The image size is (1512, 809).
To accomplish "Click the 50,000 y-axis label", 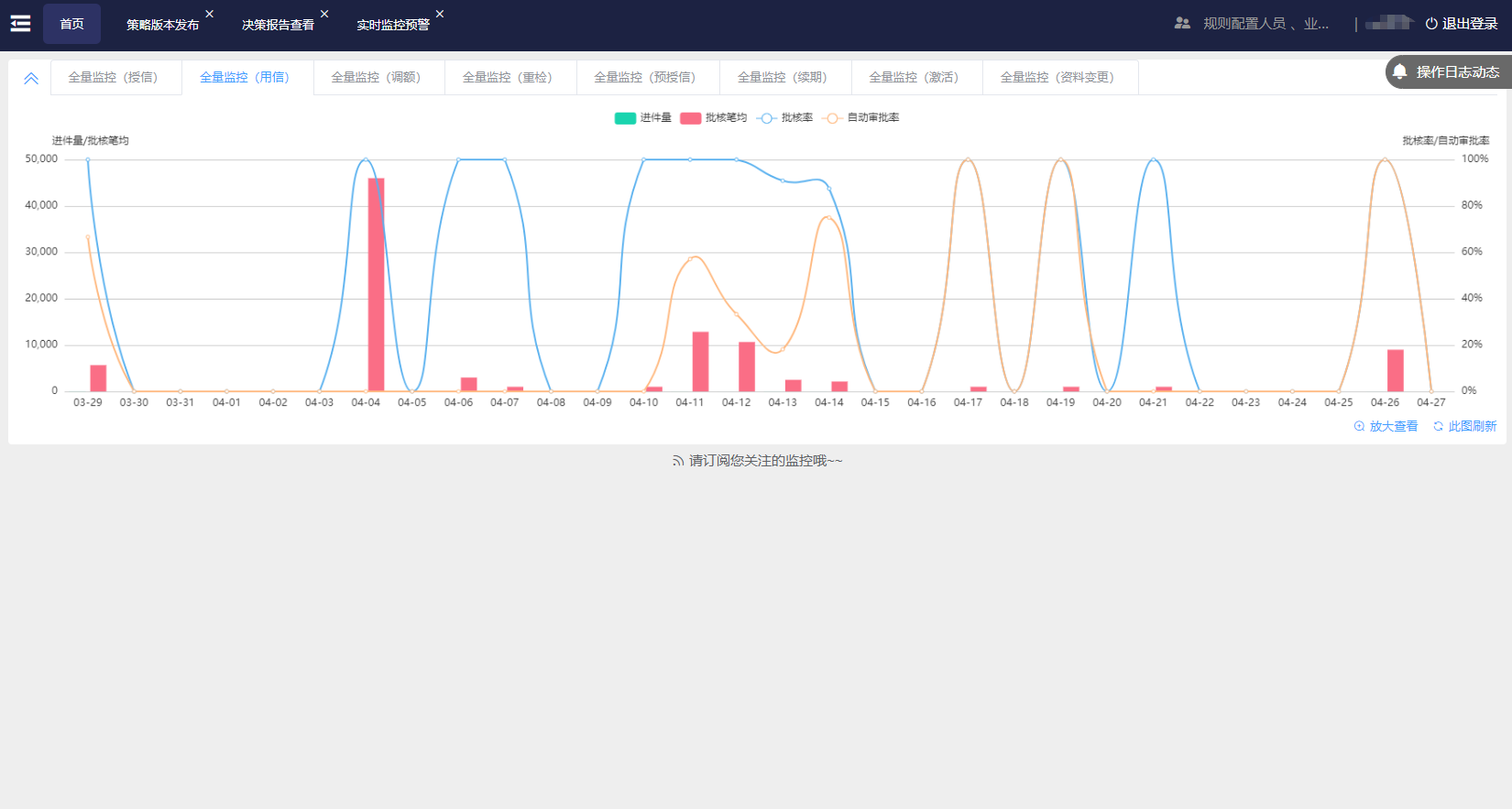I will click(41, 159).
